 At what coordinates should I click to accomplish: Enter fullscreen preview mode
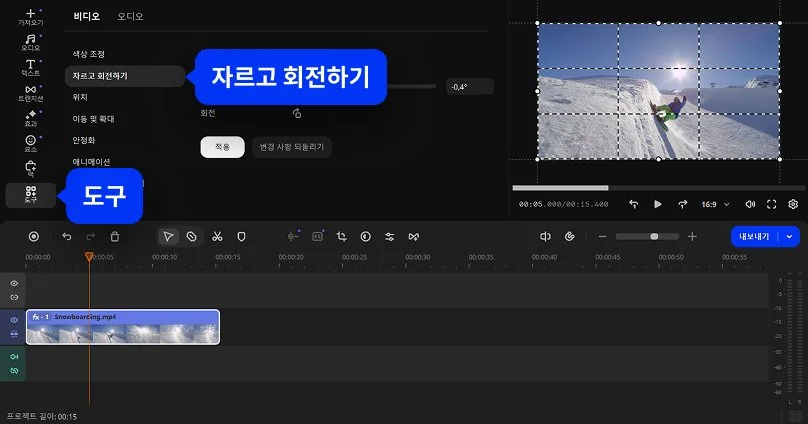[x=771, y=204]
